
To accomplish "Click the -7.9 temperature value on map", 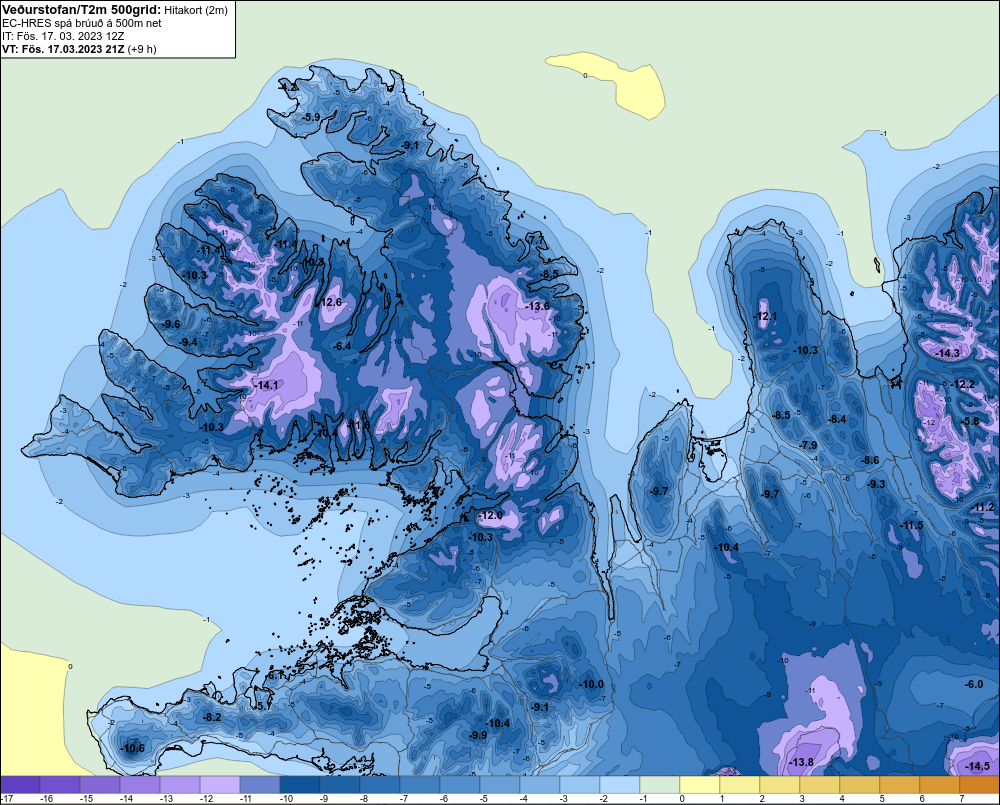I will point(808,445).
